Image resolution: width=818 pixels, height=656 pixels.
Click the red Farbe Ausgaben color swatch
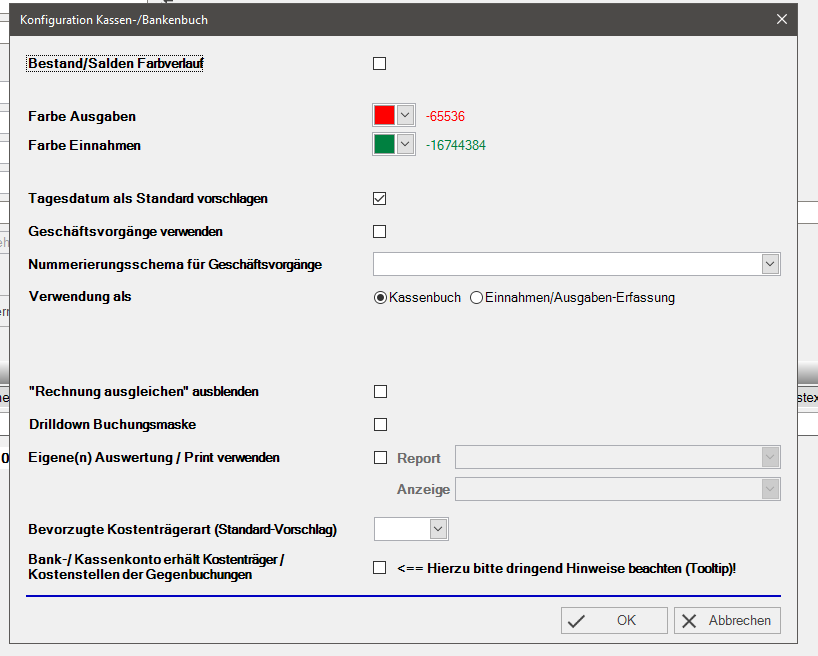click(x=385, y=115)
